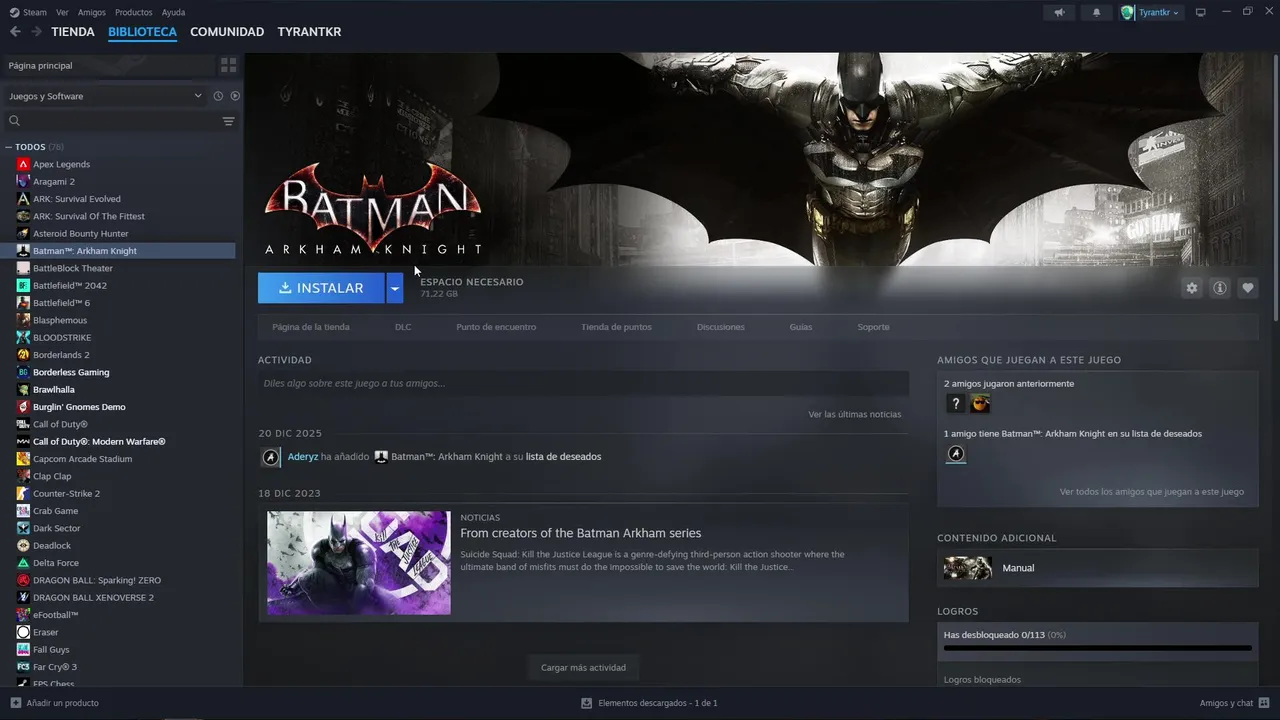Open the Manual thumbnail

(968, 568)
